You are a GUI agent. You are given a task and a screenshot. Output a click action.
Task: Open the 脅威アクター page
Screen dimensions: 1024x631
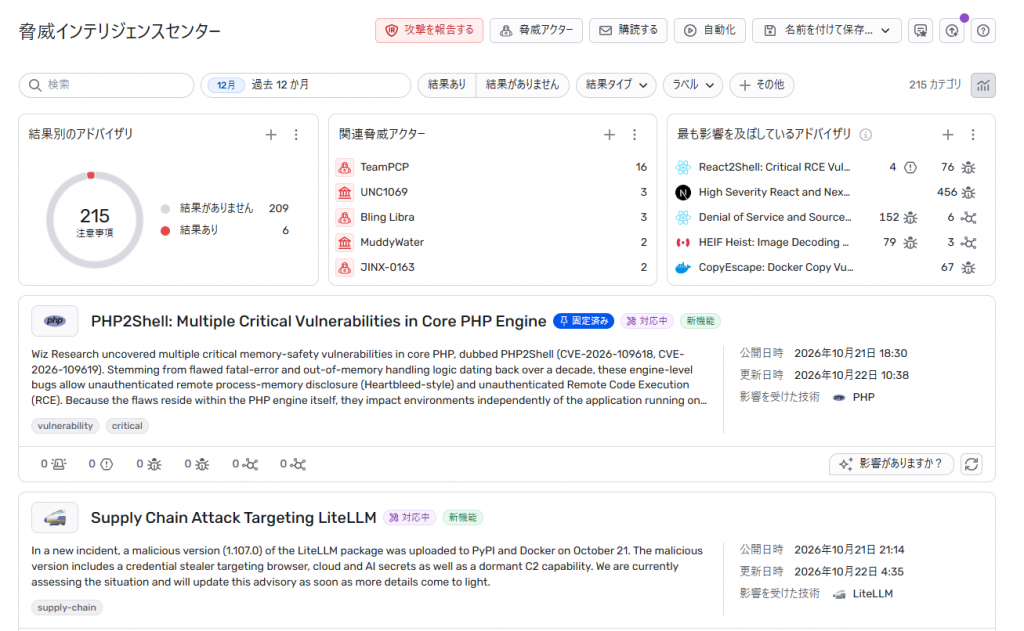(536, 31)
